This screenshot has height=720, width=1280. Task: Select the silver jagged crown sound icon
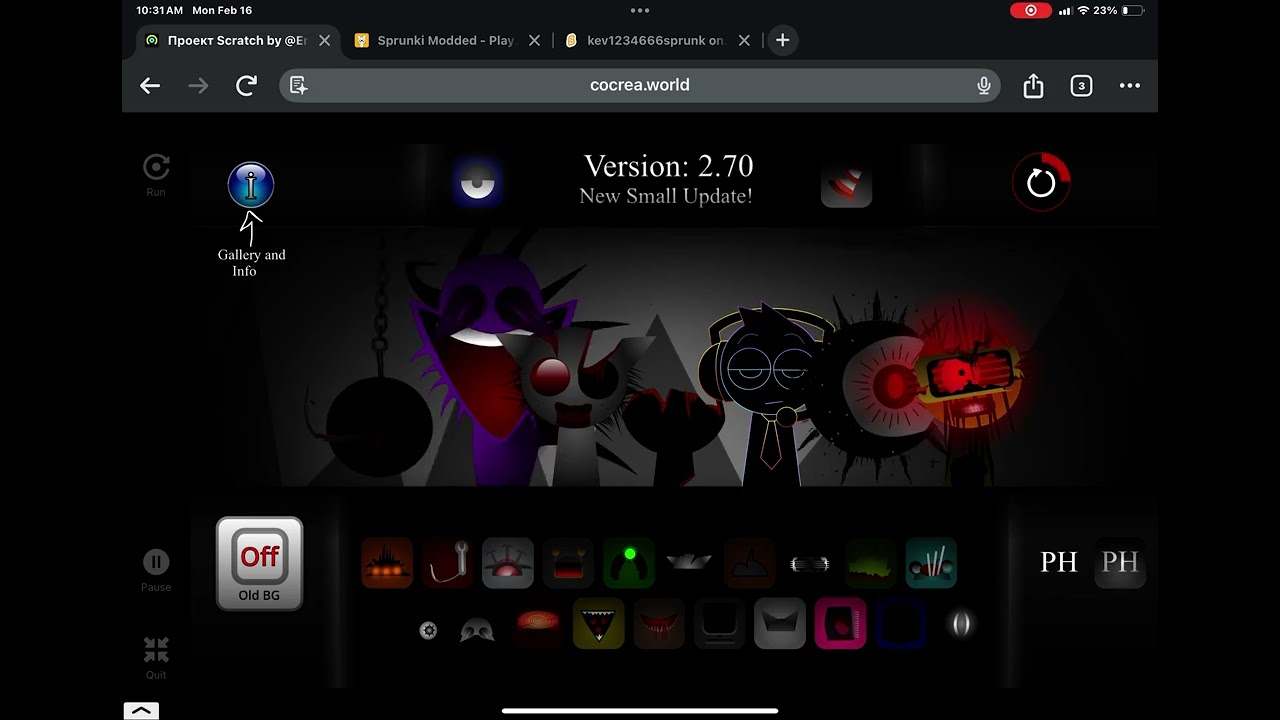click(x=689, y=563)
